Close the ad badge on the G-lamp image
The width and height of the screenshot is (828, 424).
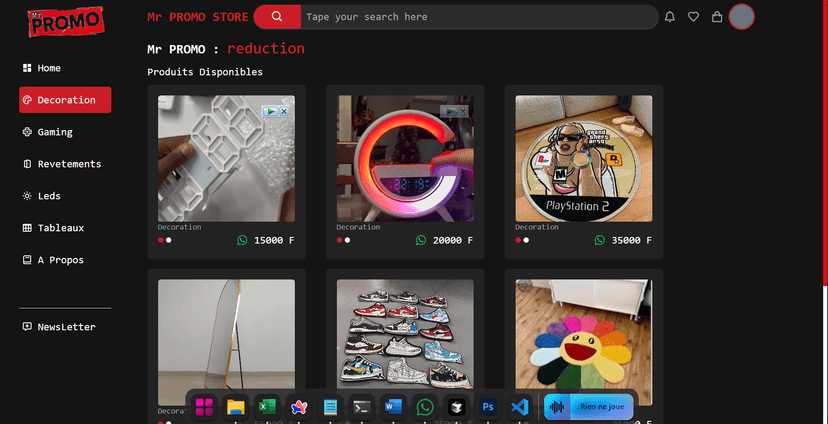click(463, 111)
